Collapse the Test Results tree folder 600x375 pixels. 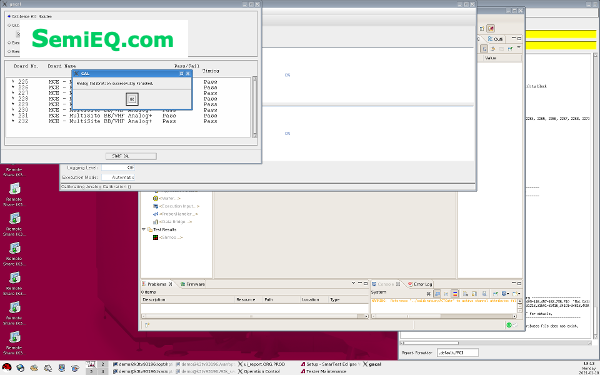pyautogui.click(x=144, y=230)
